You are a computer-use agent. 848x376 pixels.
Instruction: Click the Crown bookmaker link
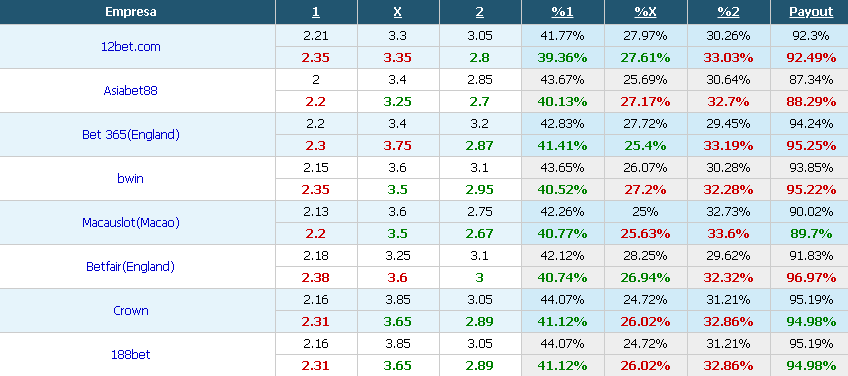(130, 311)
